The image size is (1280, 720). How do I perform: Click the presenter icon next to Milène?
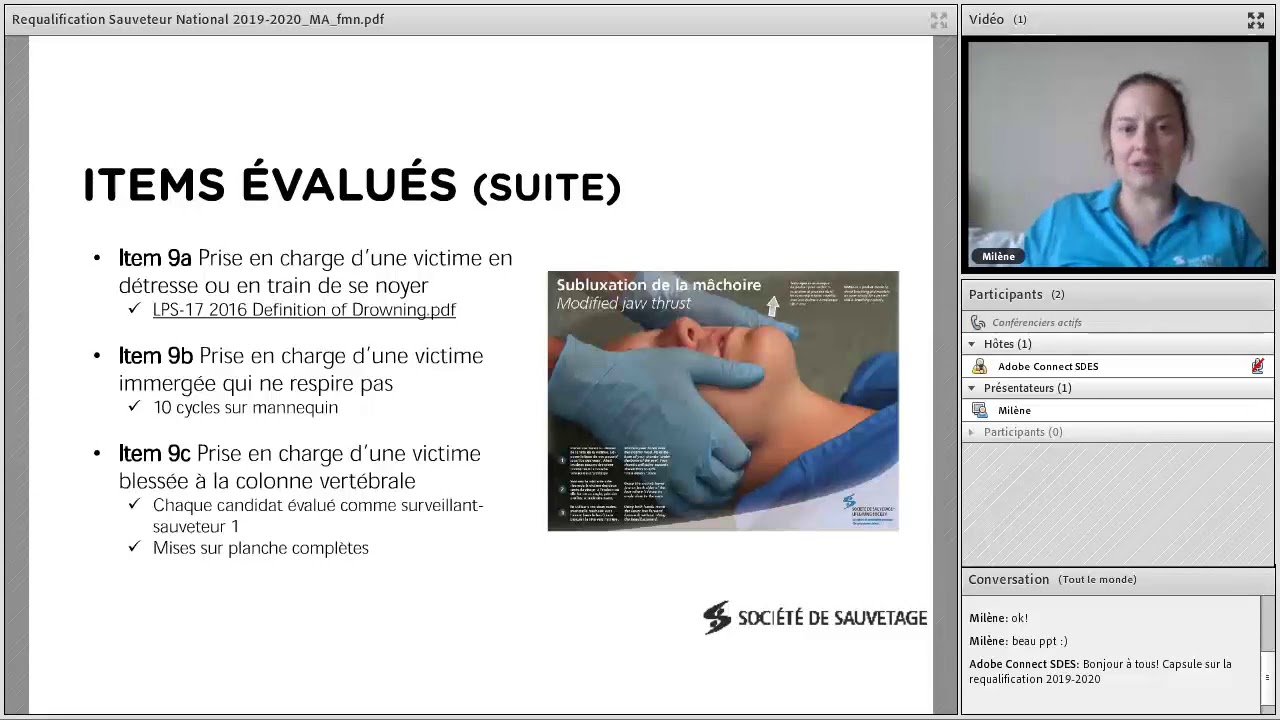[x=979, y=410]
